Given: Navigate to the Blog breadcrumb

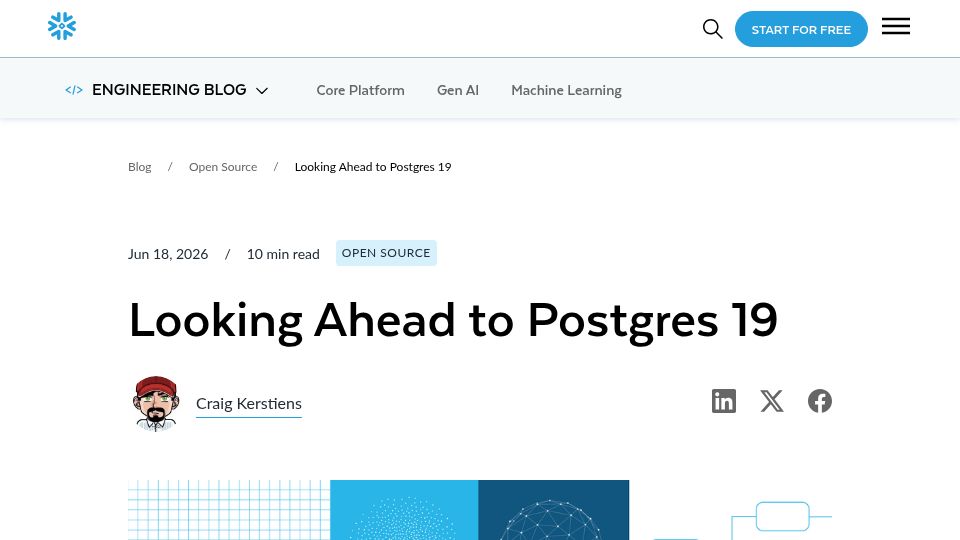Looking at the screenshot, I should [x=140, y=167].
